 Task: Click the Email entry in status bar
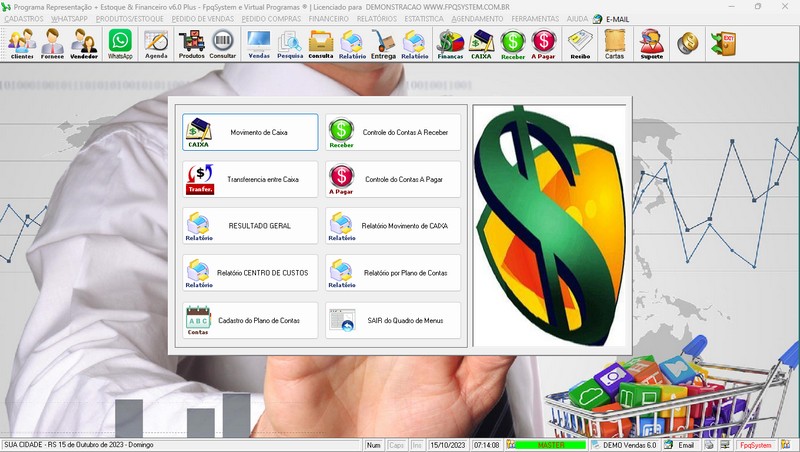click(680, 445)
